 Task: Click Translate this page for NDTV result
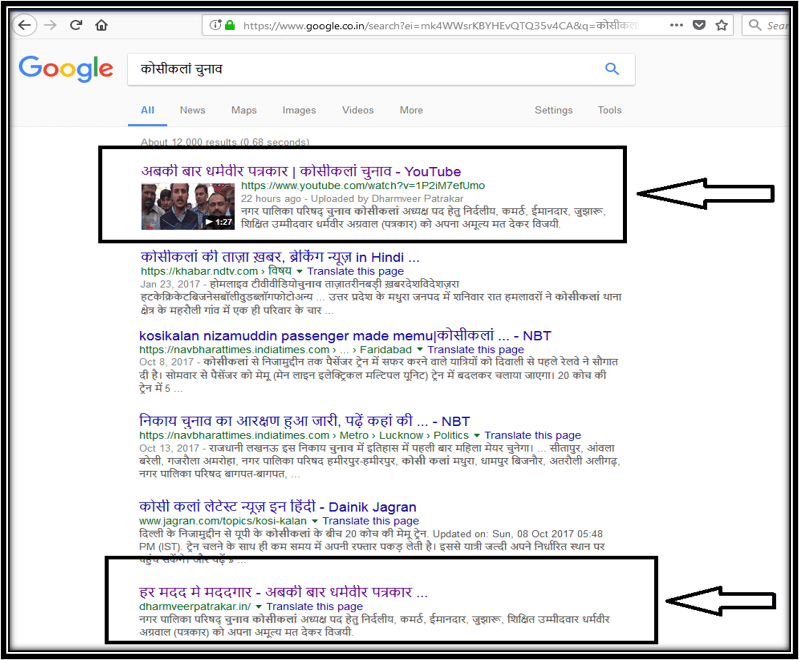(x=355, y=271)
